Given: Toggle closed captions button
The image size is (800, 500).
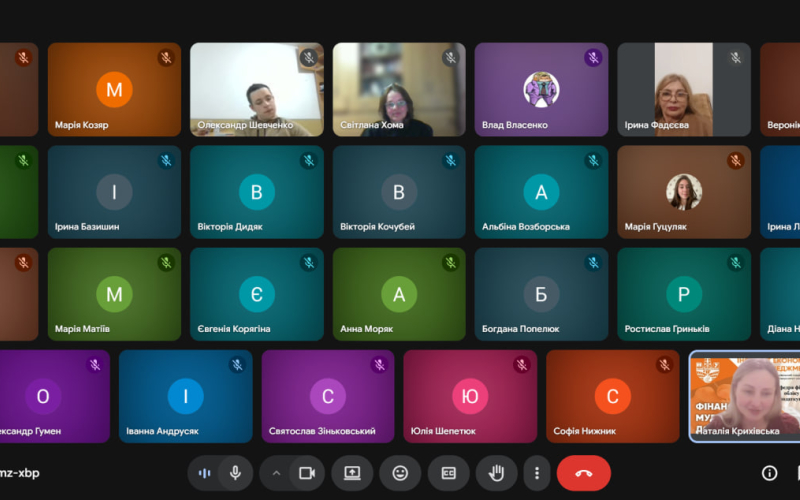Looking at the screenshot, I should (x=448, y=473).
